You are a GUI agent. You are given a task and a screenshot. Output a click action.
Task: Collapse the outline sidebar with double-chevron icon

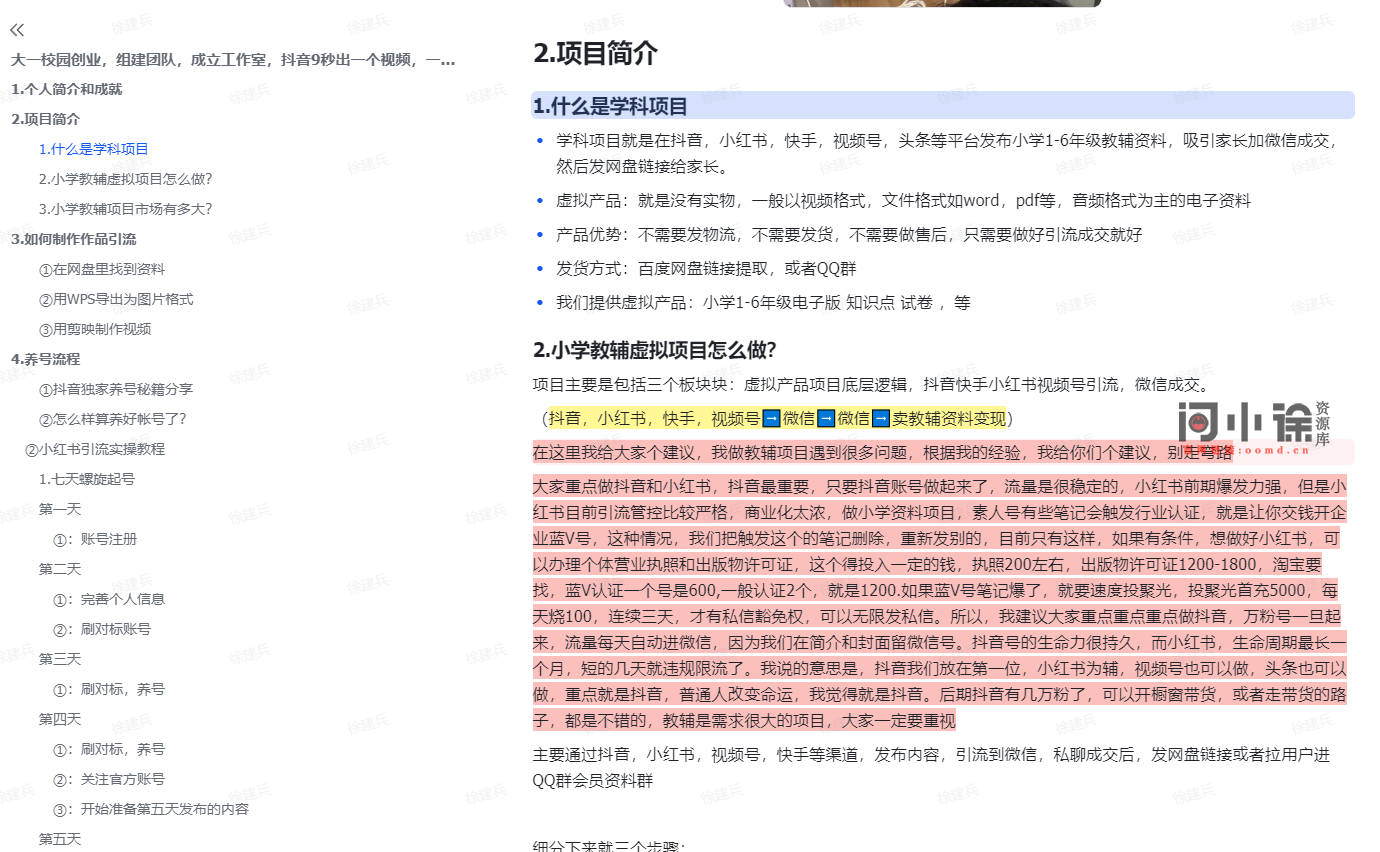17,30
